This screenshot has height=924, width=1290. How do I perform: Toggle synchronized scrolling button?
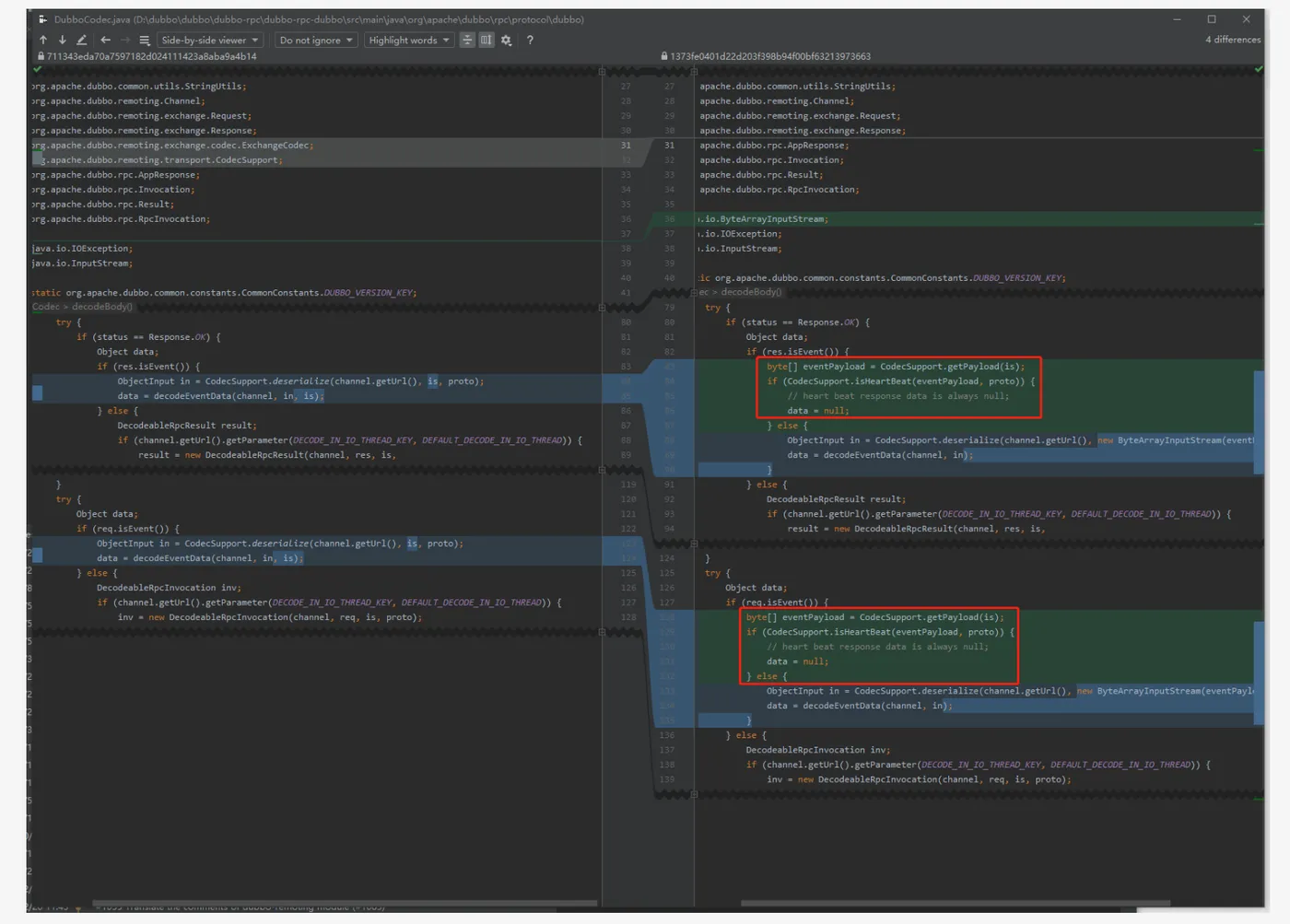(486, 40)
